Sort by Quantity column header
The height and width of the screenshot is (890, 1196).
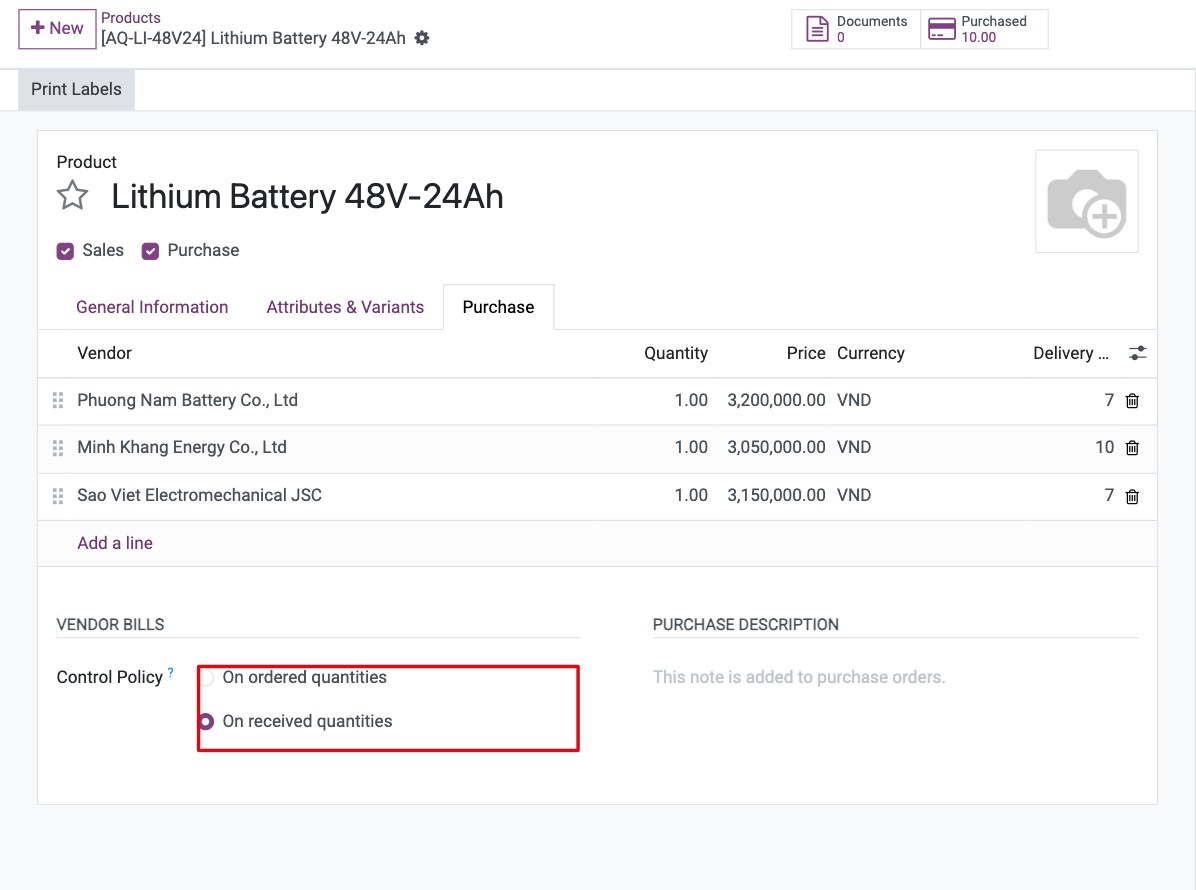(x=676, y=353)
